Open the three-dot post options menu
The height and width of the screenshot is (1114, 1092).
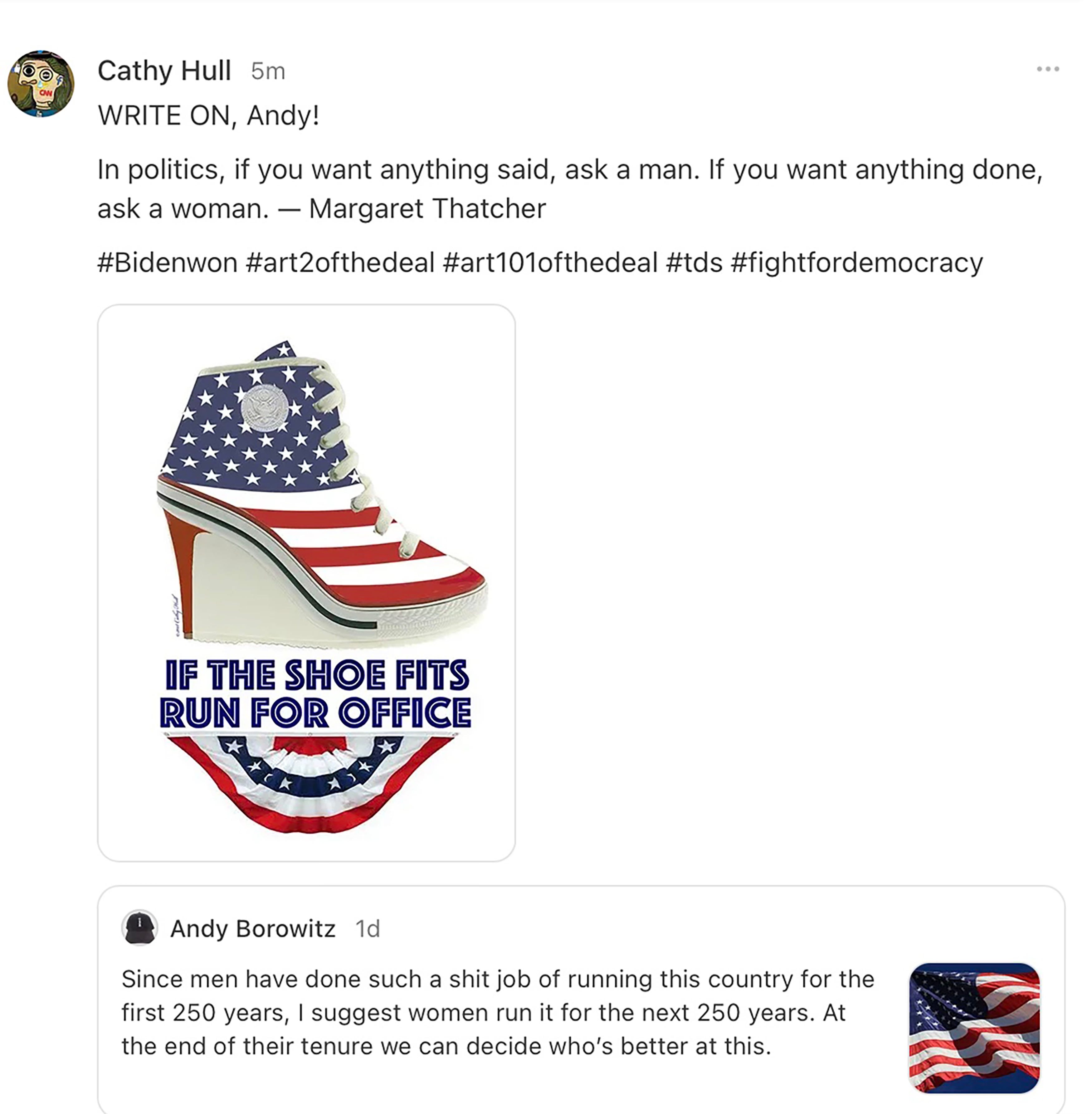[x=1048, y=69]
